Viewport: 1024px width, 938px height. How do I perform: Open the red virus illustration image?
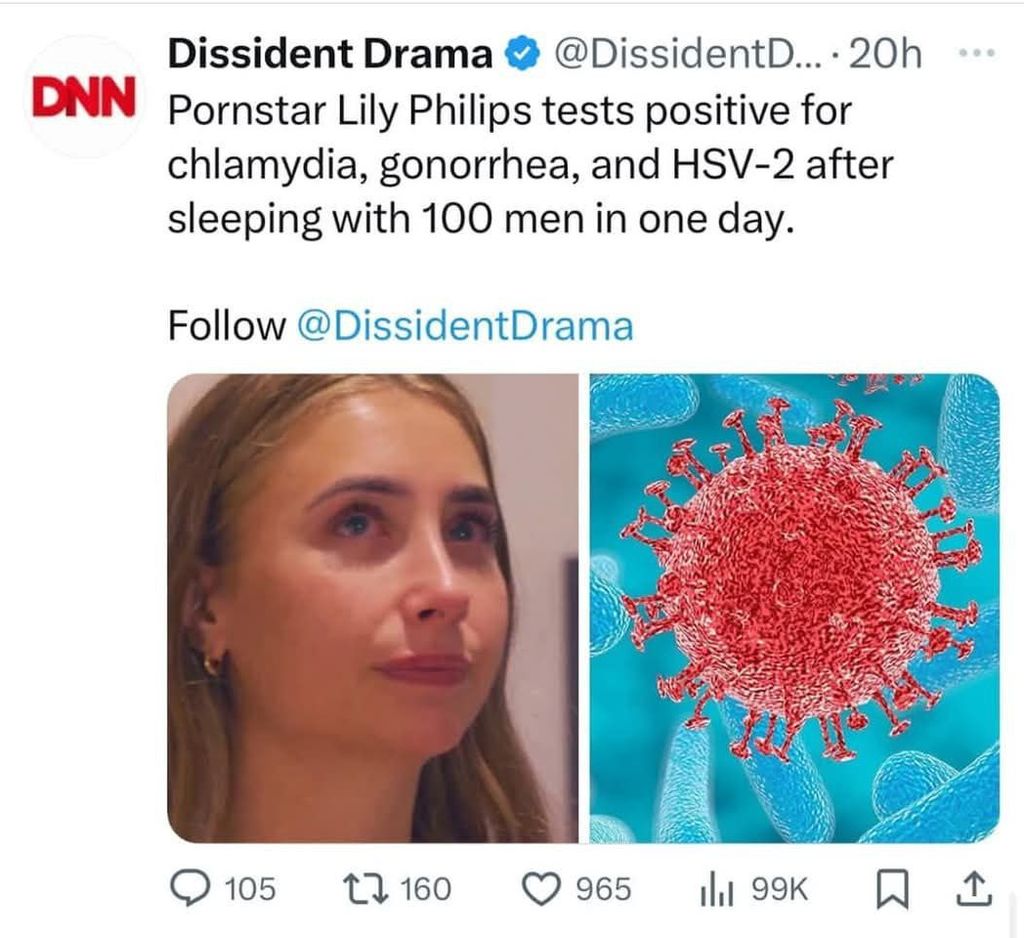(794, 608)
